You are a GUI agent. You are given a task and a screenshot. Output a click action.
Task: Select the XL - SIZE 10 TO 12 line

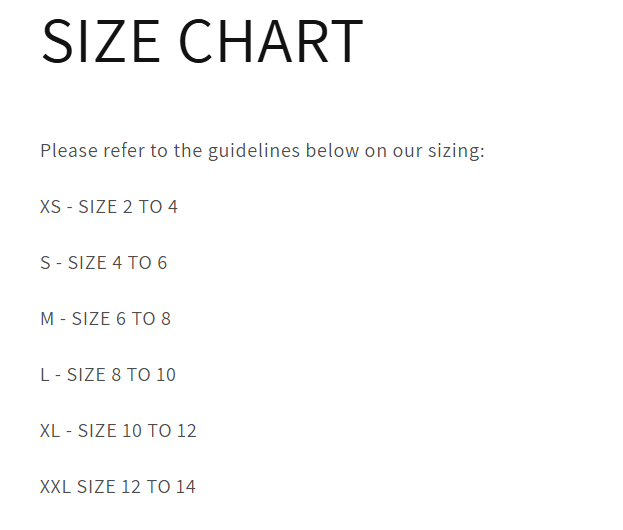(x=118, y=431)
